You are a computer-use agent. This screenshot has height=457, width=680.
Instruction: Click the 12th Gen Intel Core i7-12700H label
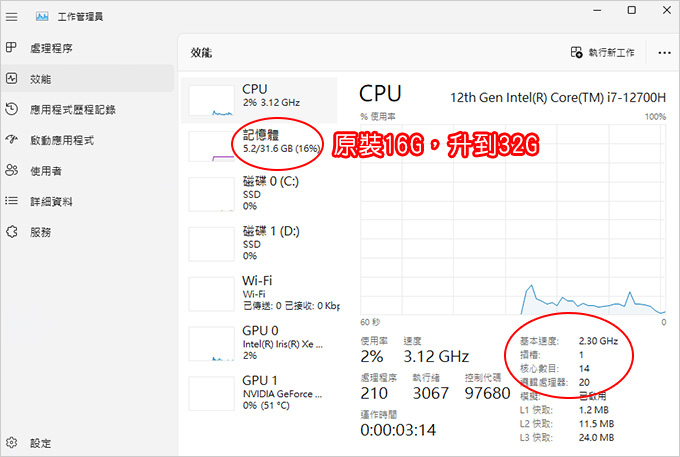pyautogui.click(x=558, y=98)
